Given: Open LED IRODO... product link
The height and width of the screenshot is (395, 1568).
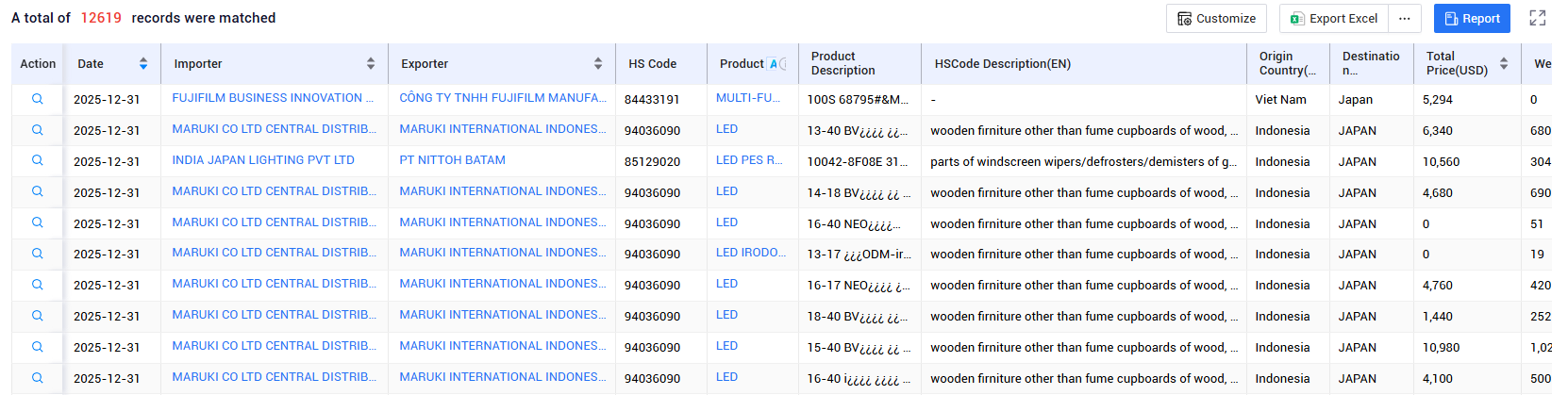Looking at the screenshot, I should click(751, 253).
